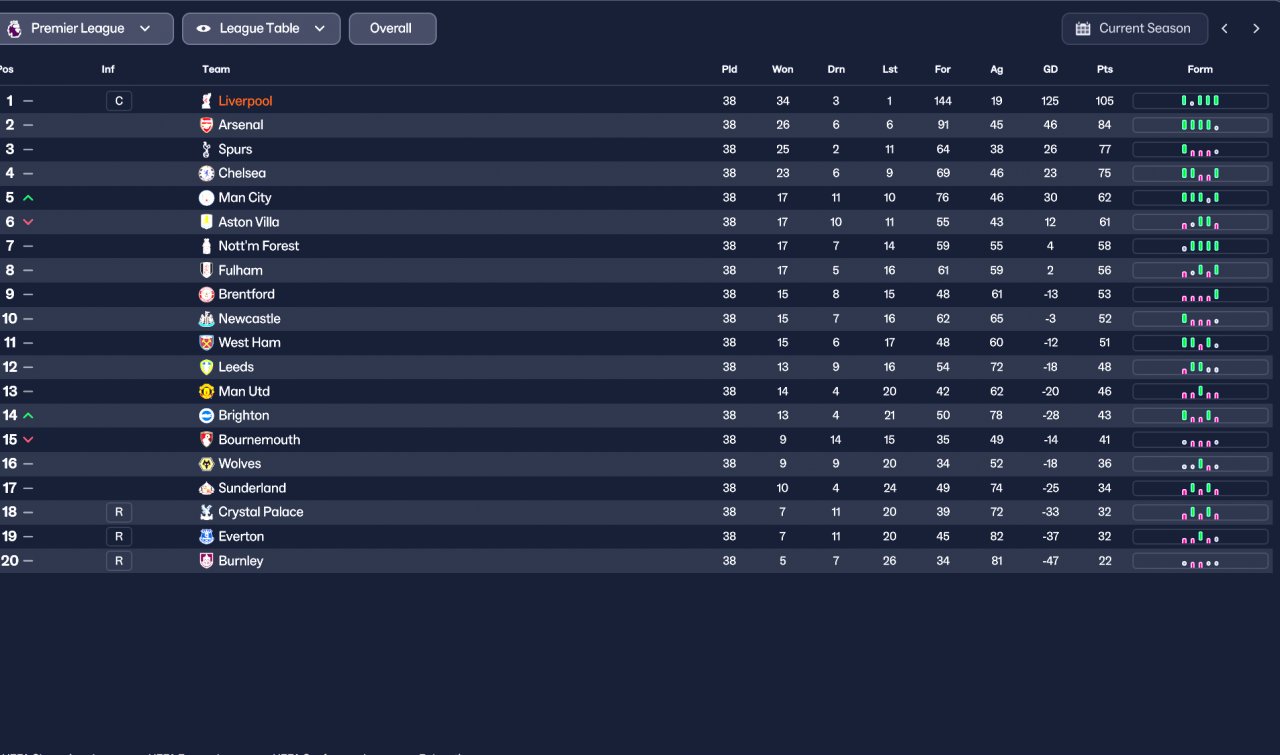
Task: Expand the League Table view dropdown
Action: coord(261,29)
